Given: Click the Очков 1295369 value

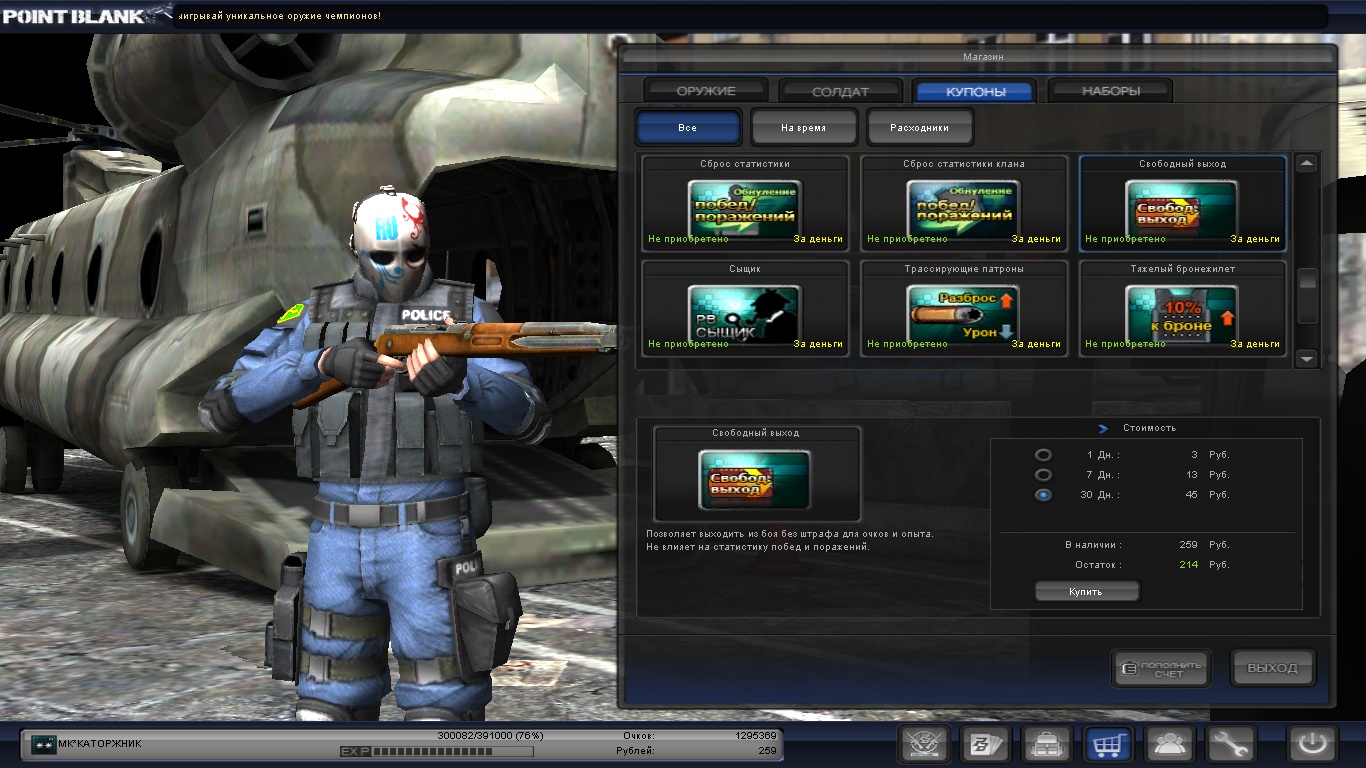Looking at the screenshot, I should coord(755,735).
